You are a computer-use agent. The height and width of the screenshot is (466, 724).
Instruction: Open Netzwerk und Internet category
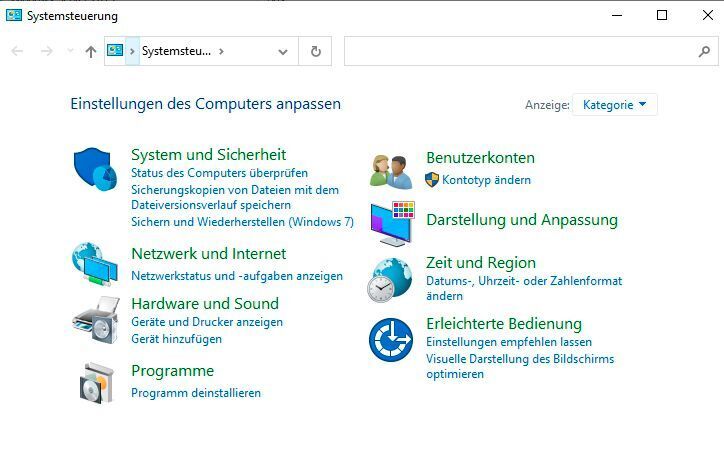point(209,254)
